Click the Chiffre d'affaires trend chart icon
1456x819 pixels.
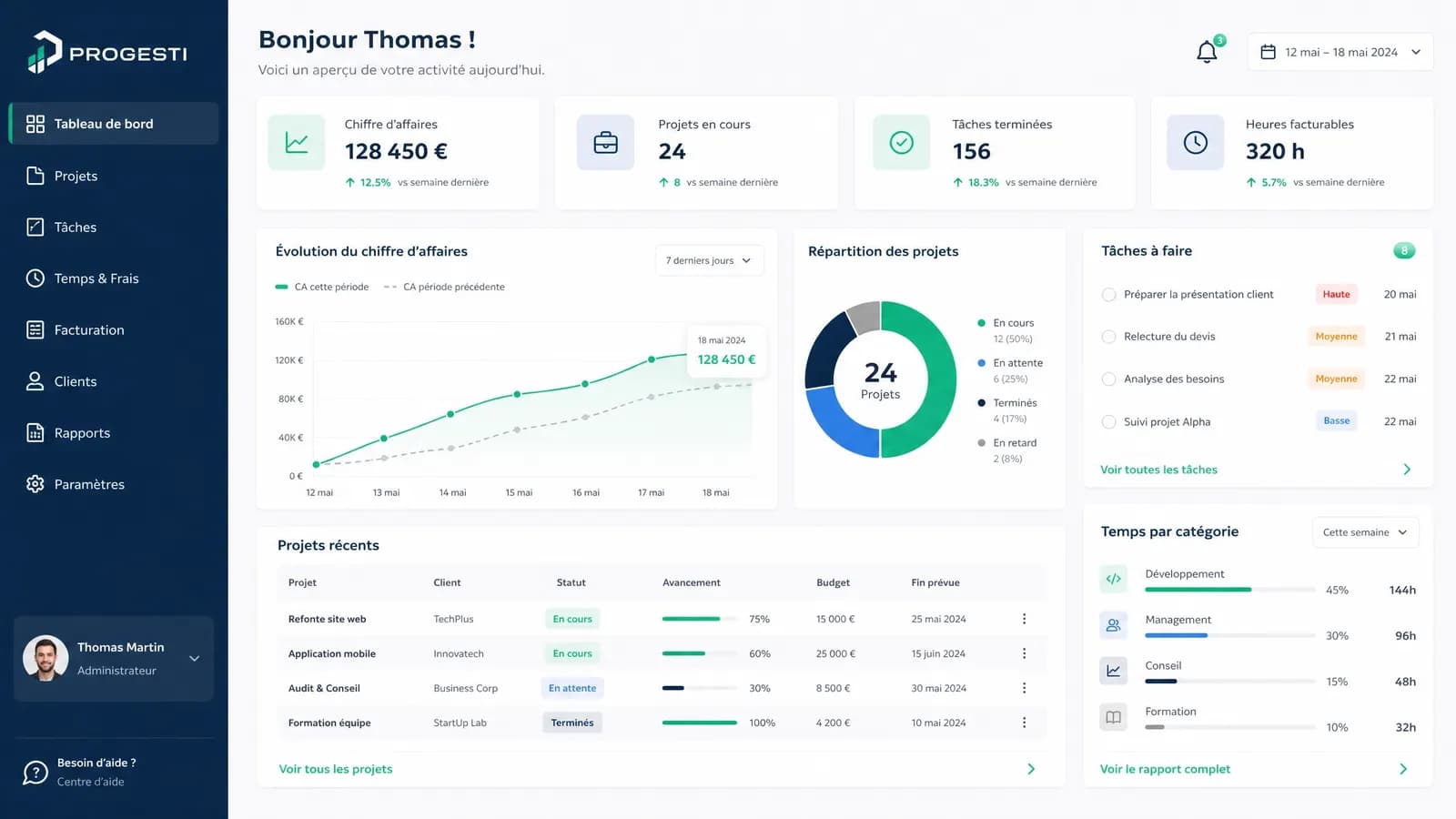pos(297,142)
